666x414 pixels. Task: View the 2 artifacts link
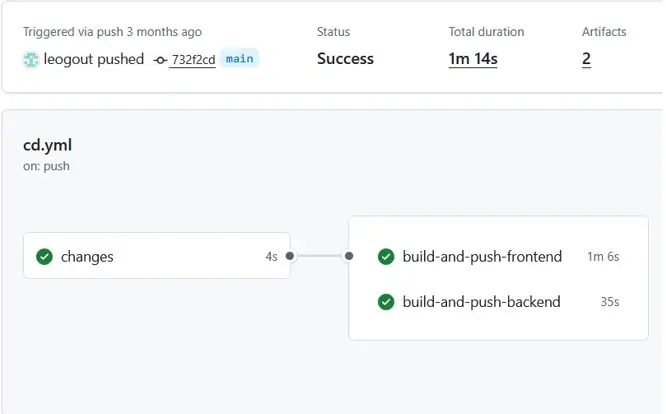(x=586, y=59)
